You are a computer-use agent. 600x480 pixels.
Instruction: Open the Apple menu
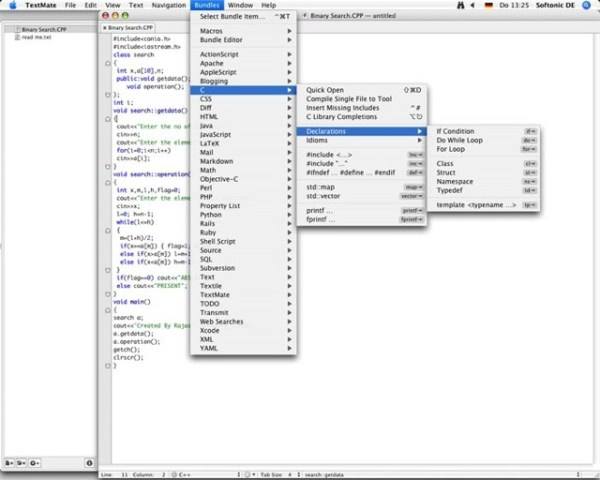[13, 5]
